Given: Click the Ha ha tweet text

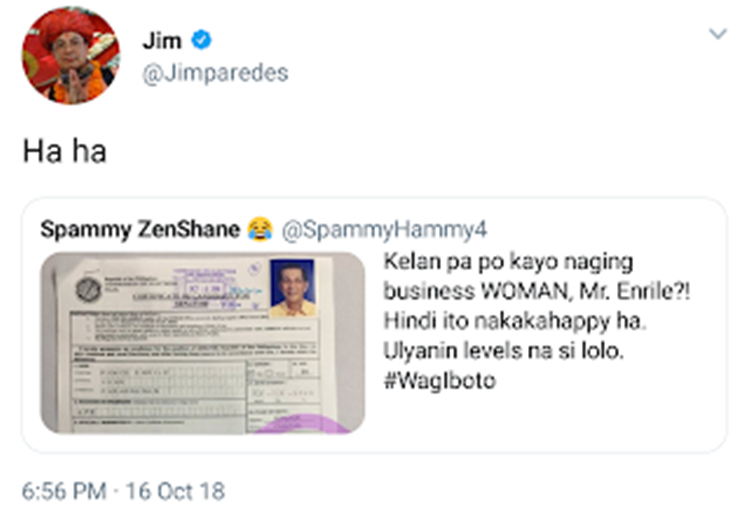Looking at the screenshot, I should pos(65,151).
